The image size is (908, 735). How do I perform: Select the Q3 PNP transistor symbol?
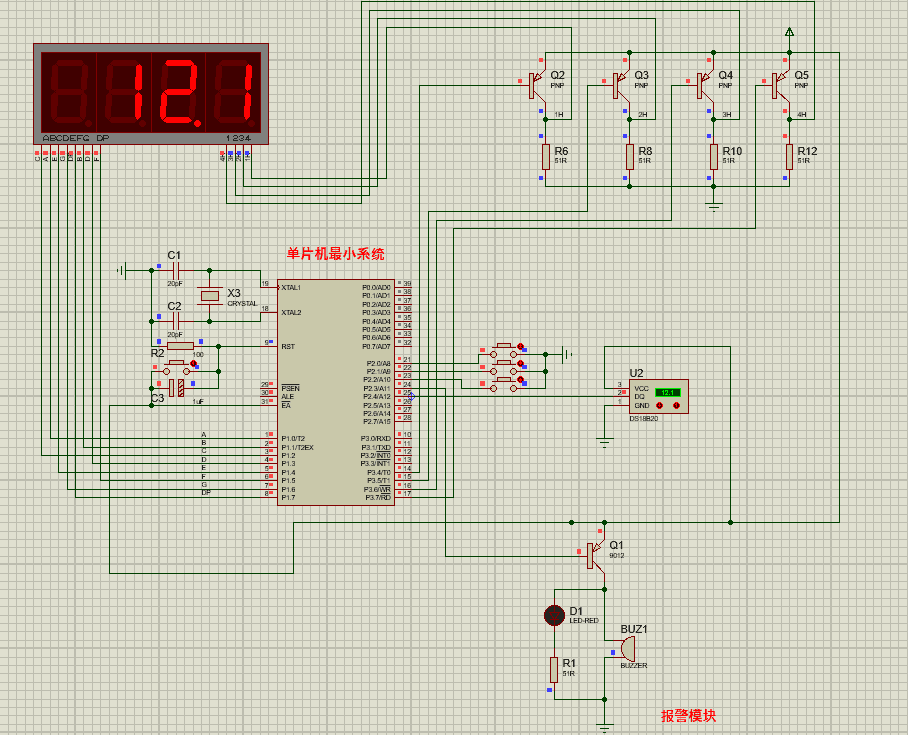coord(620,86)
